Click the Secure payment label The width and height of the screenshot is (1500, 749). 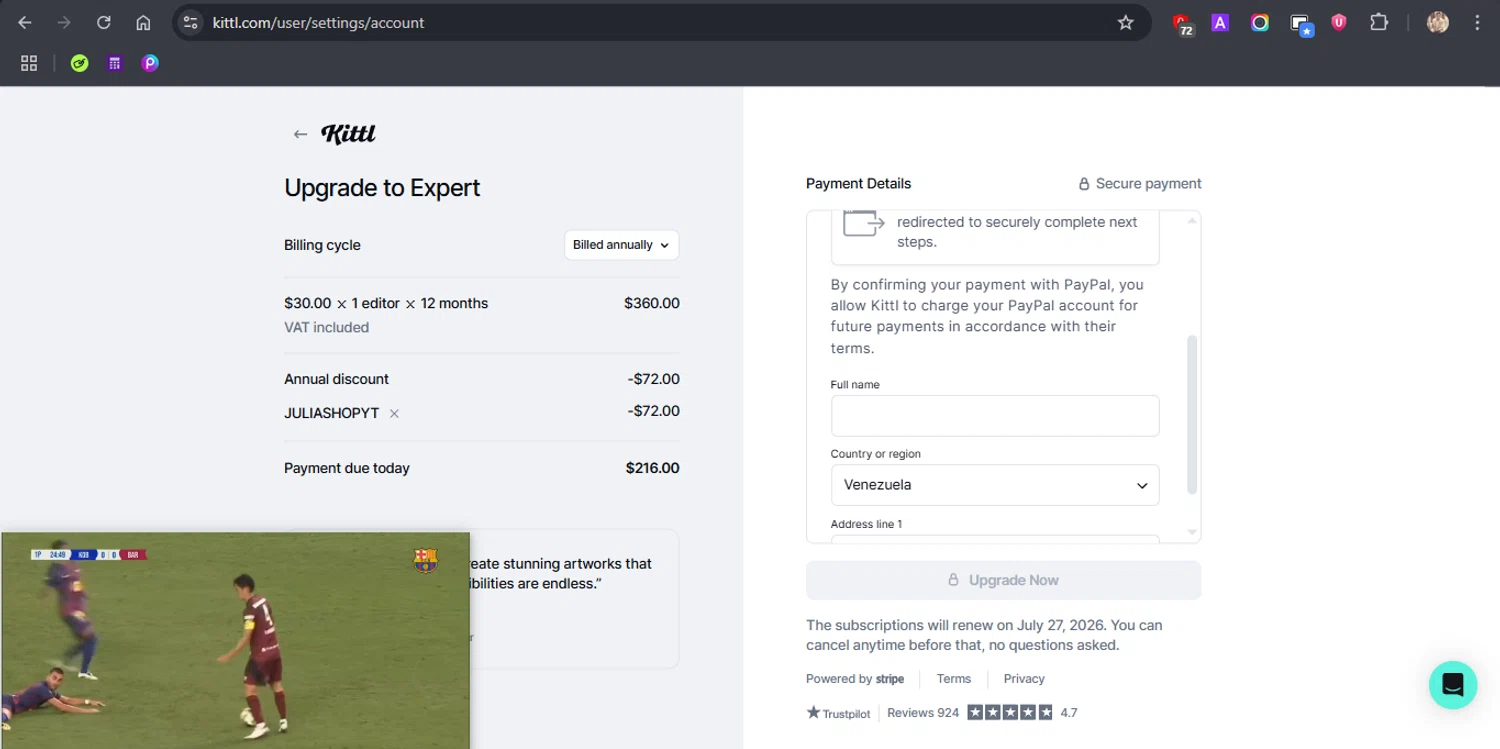(x=1140, y=184)
